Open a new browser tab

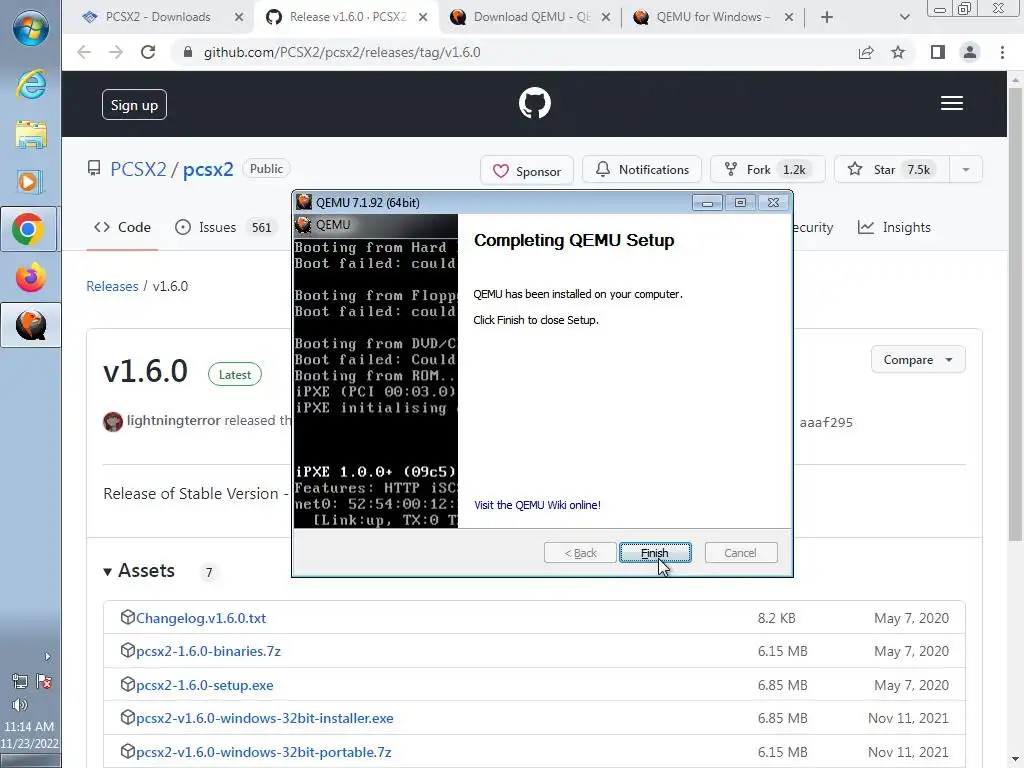[x=827, y=17]
